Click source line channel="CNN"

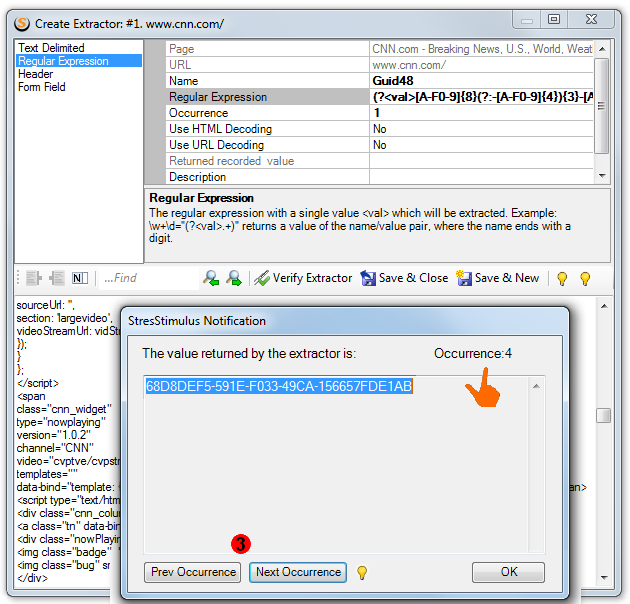tap(55, 448)
